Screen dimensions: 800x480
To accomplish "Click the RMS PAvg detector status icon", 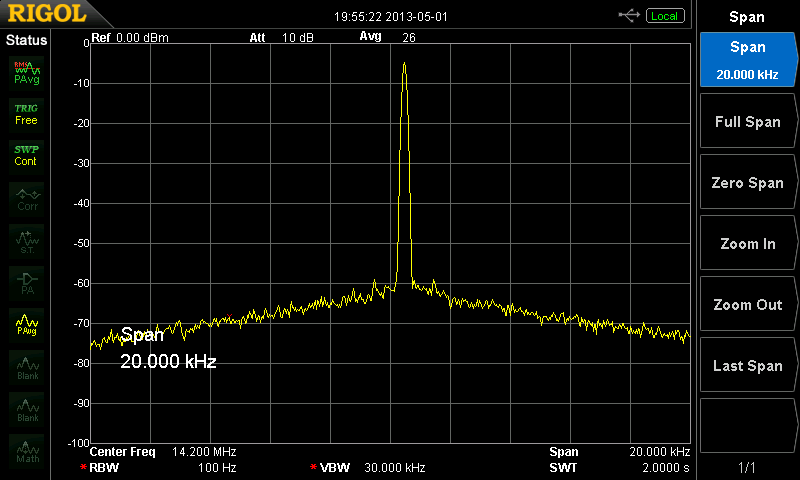I will click(x=26, y=71).
